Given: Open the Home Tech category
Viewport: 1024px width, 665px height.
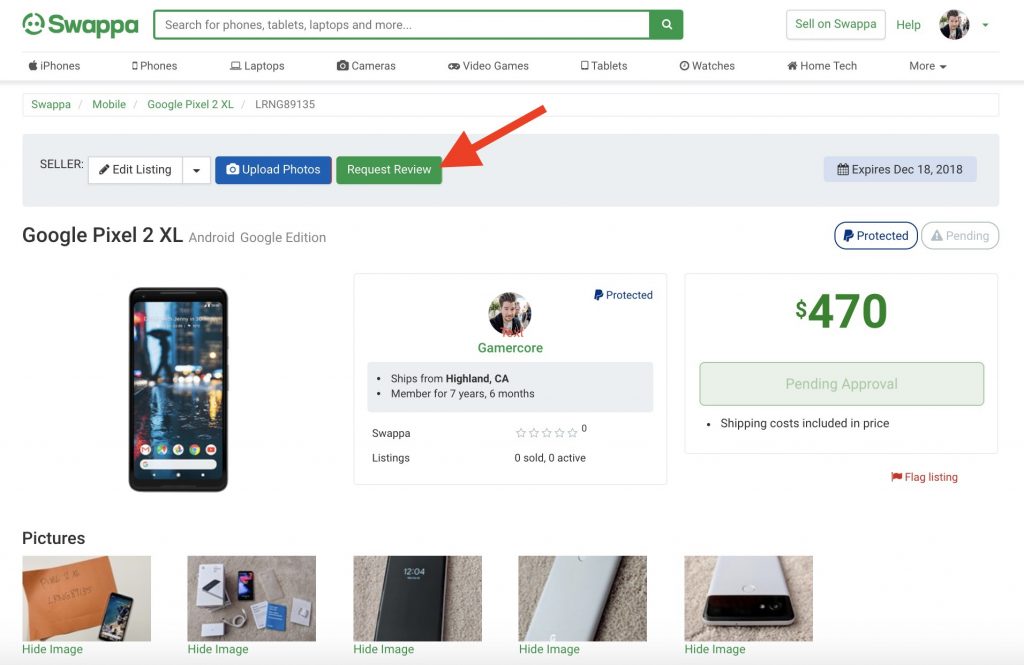Looking at the screenshot, I should (822, 66).
